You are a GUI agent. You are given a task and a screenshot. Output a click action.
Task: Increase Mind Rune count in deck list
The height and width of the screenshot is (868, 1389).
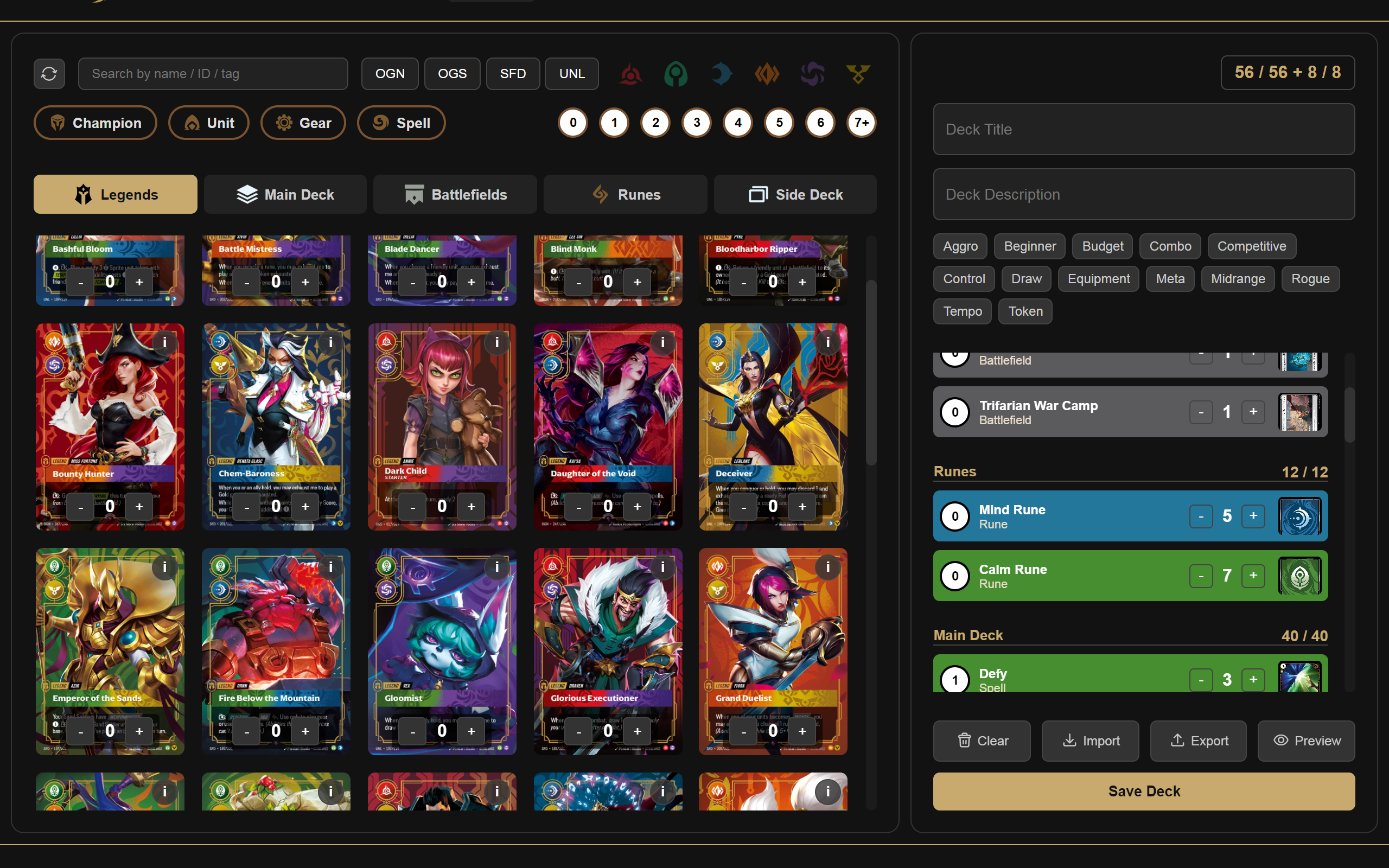[1253, 516]
